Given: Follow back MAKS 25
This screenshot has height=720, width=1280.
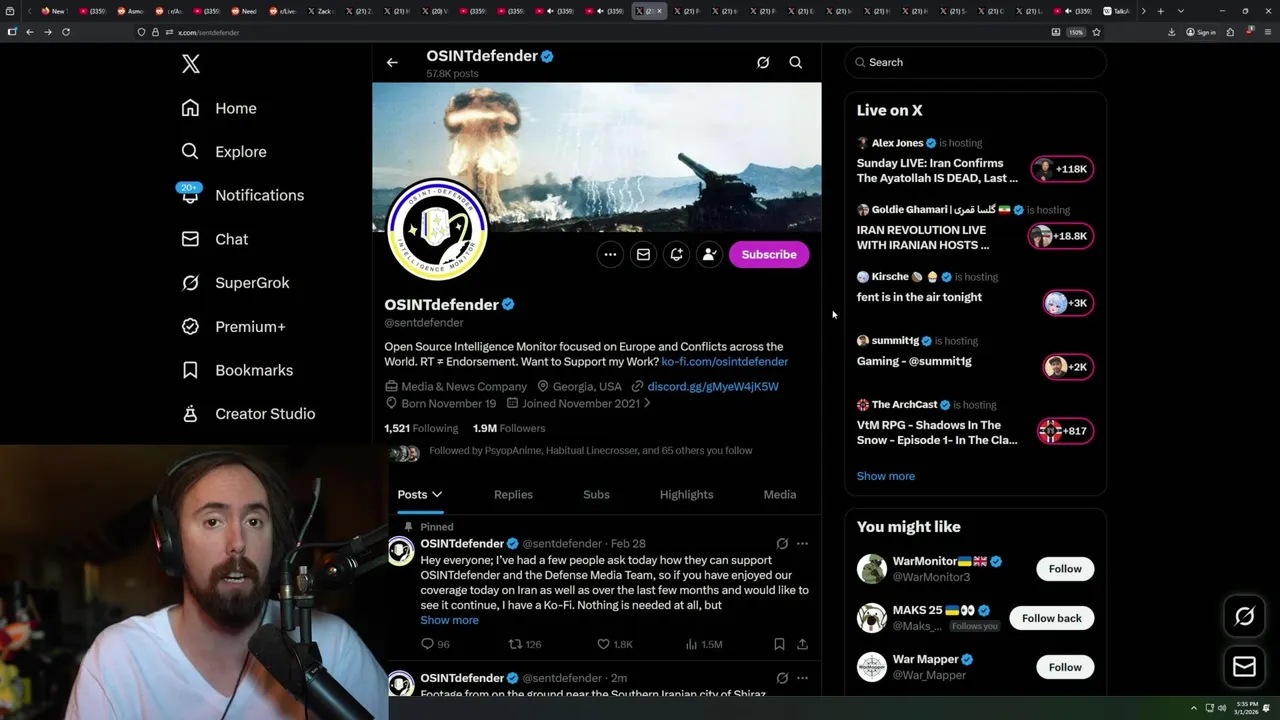Looking at the screenshot, I should point(1051,618).
